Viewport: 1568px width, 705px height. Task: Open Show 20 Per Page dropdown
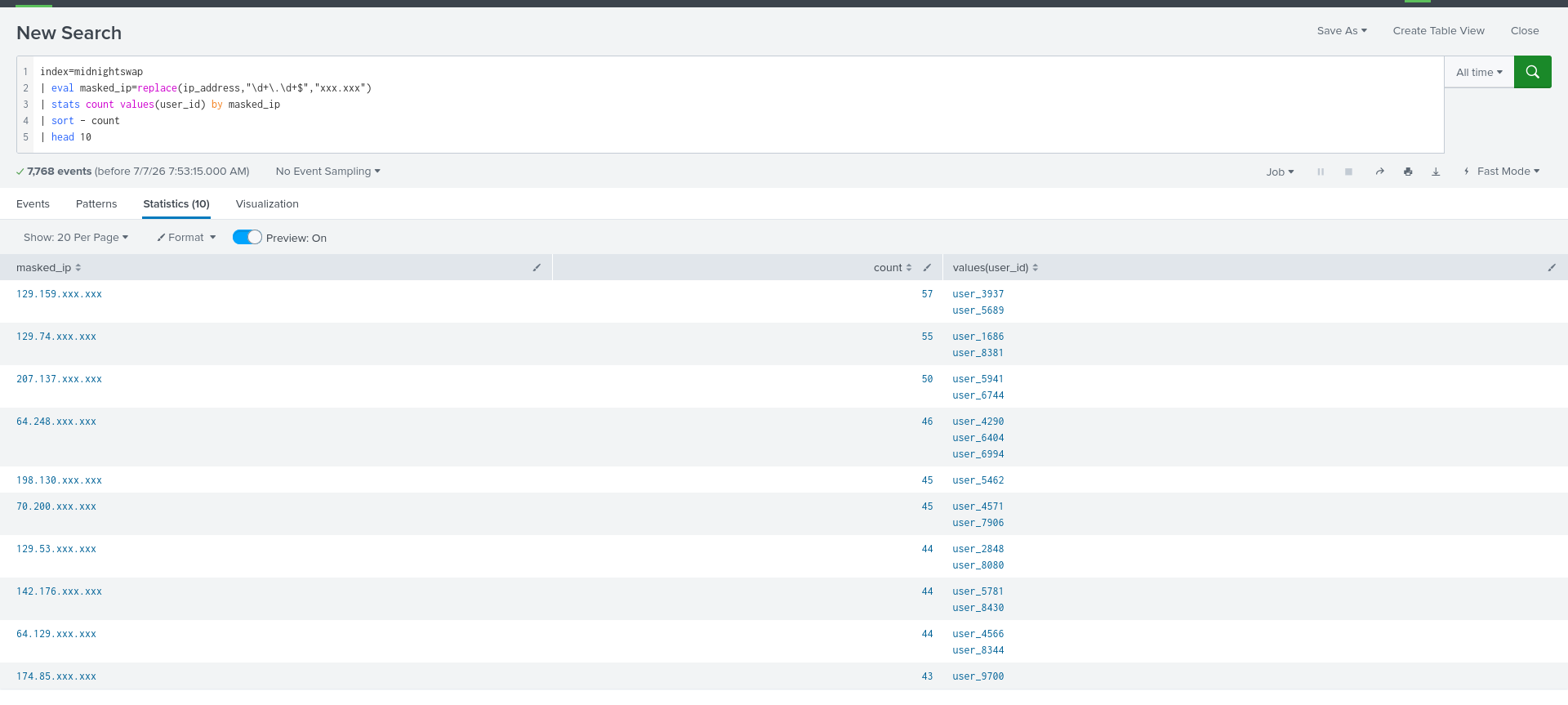pyautogui.click(x=76, y=238)
